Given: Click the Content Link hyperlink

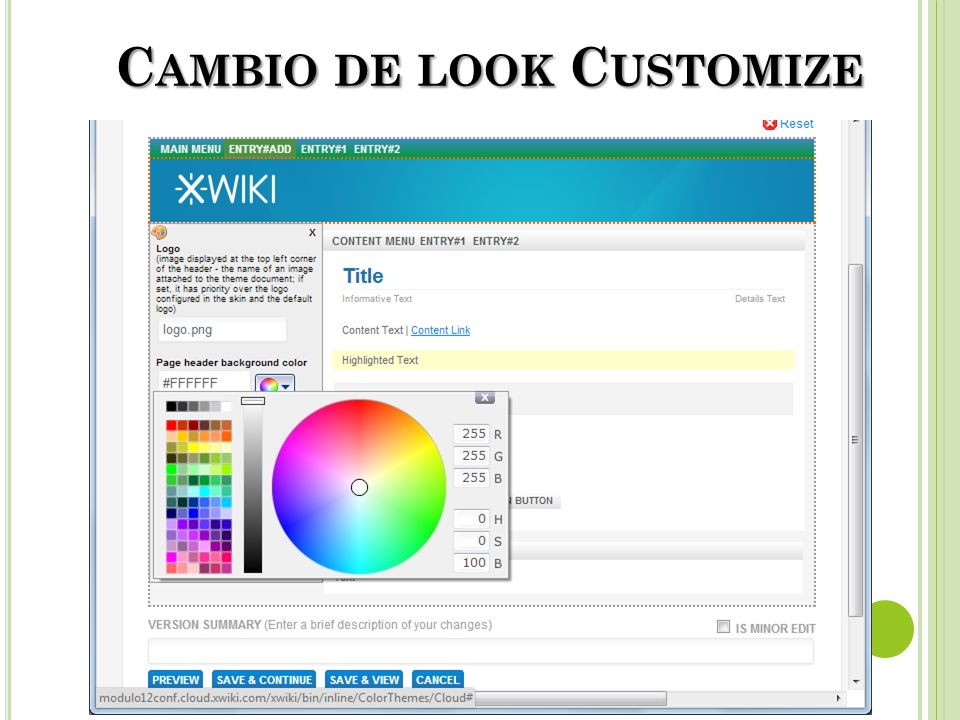Looking at the screenshot, I should [x=440, y=330].
